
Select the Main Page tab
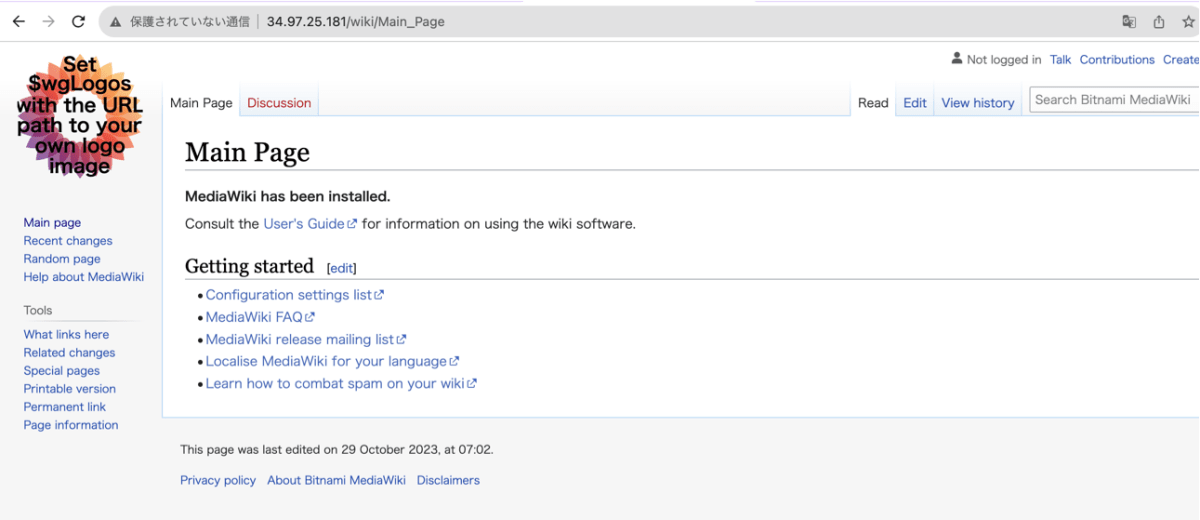pyautogui.click(x=201, y=102)
